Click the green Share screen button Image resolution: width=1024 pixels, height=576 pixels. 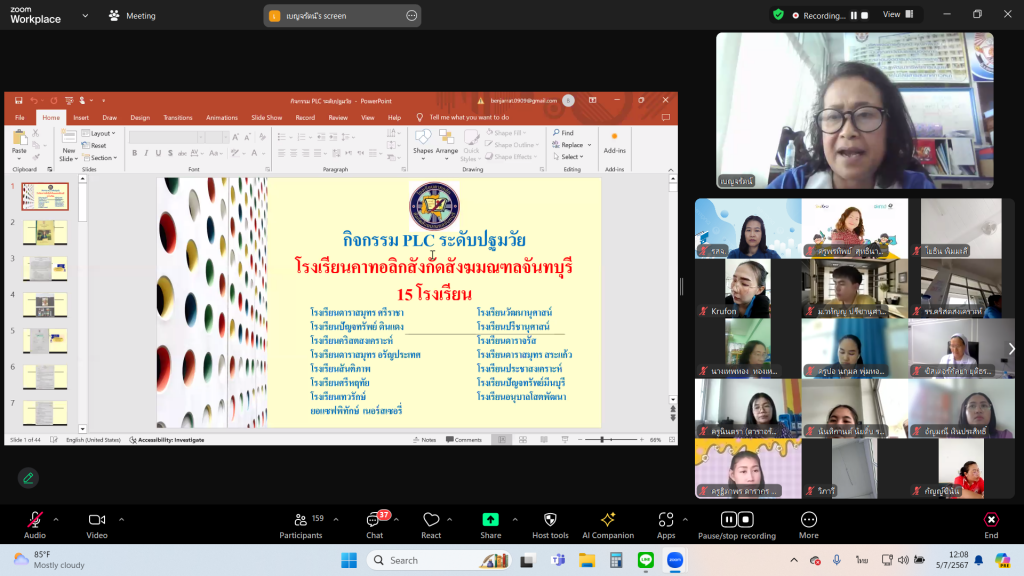(x=490, y=520)
